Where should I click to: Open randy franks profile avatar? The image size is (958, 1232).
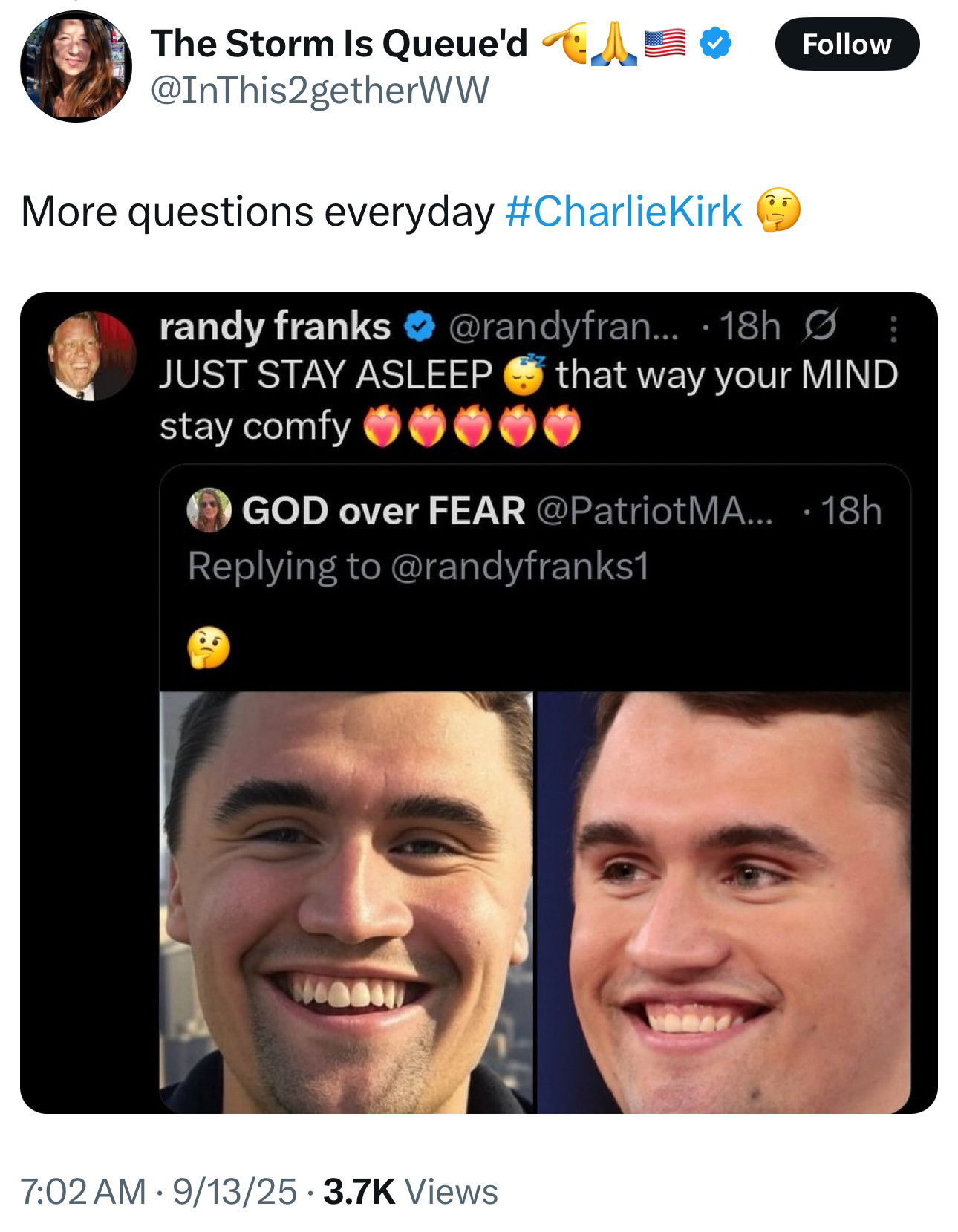click(x=92, y=356)
